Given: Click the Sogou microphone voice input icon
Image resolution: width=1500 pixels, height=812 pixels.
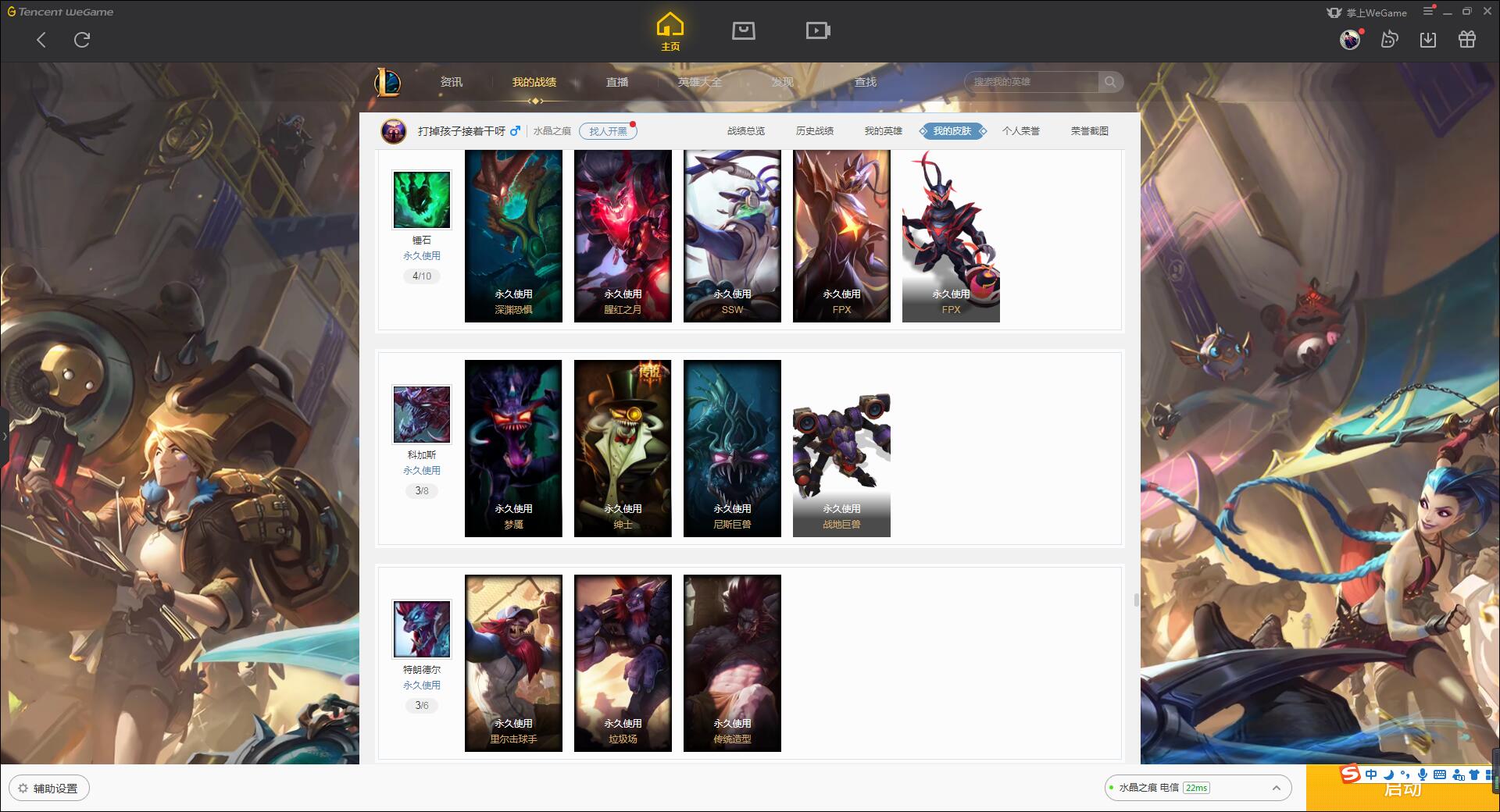Looking at the screenshot, I should [1423, 775].
